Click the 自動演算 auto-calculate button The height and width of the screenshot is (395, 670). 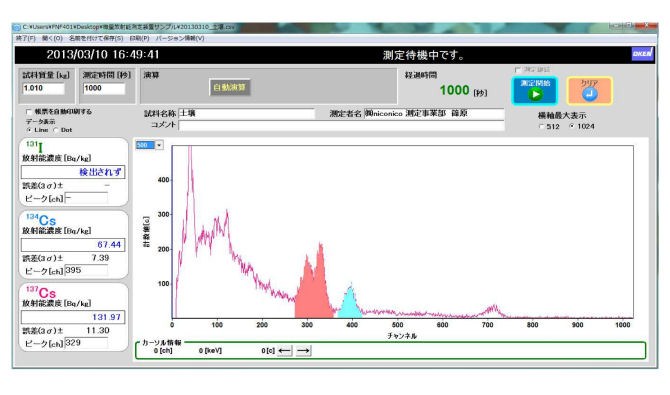(x=229, y=87)
